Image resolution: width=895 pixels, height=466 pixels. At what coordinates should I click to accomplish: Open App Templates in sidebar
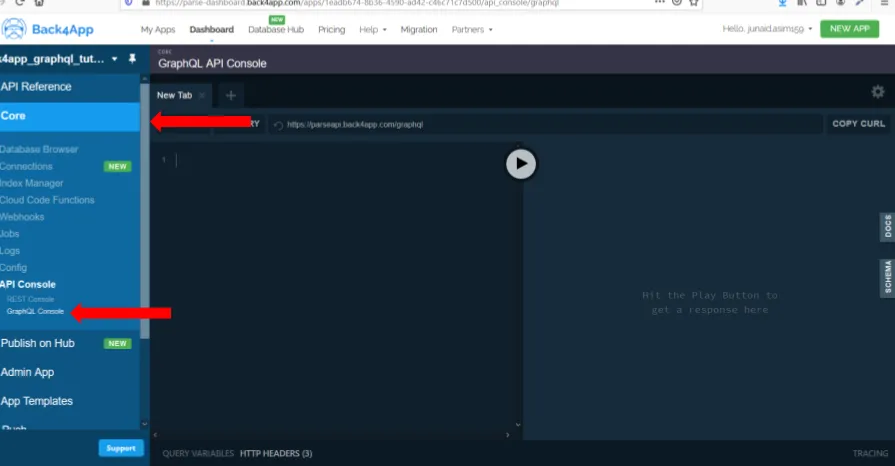click(37, 401)
